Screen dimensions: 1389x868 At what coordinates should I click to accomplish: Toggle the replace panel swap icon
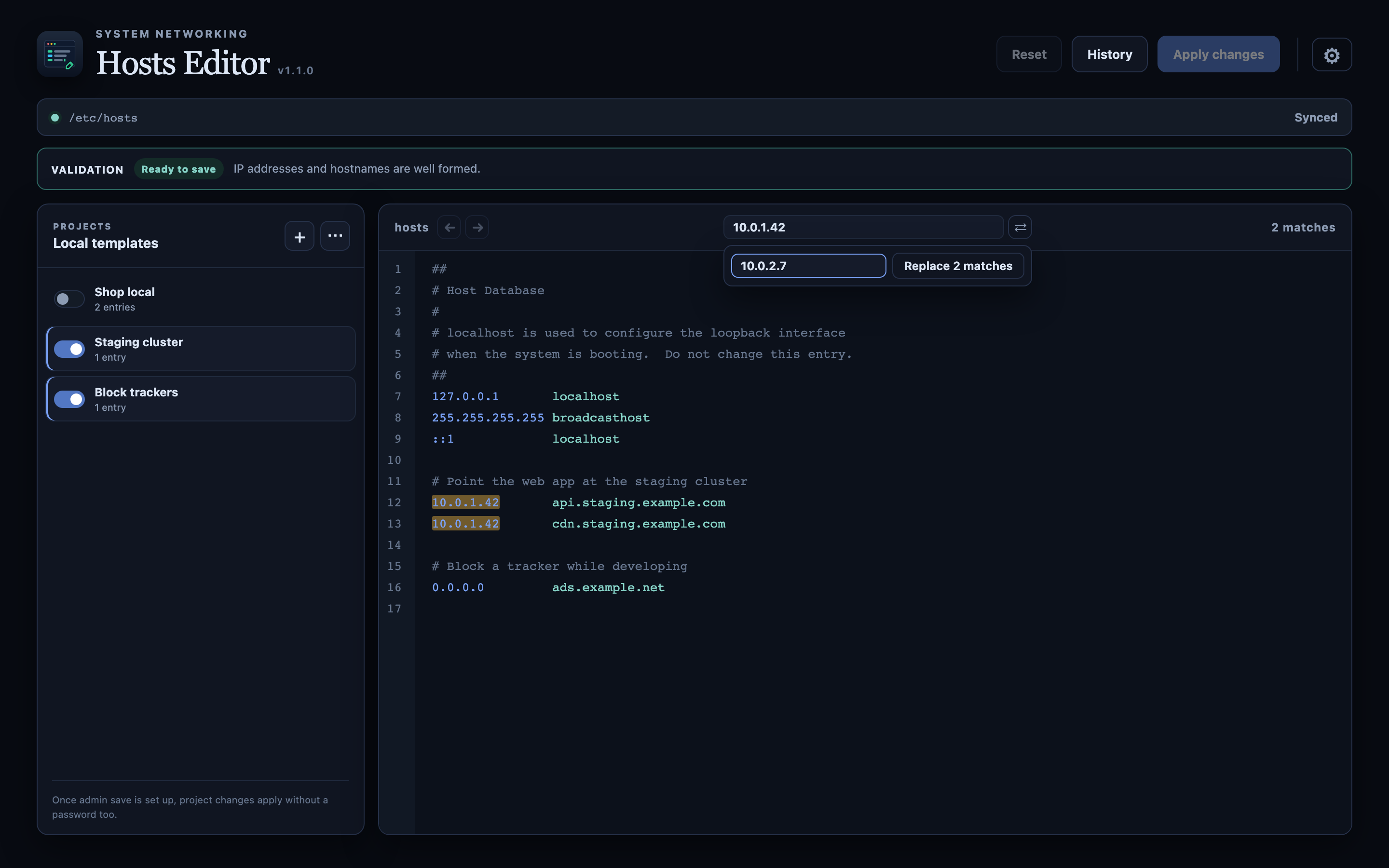point(1020,227)
